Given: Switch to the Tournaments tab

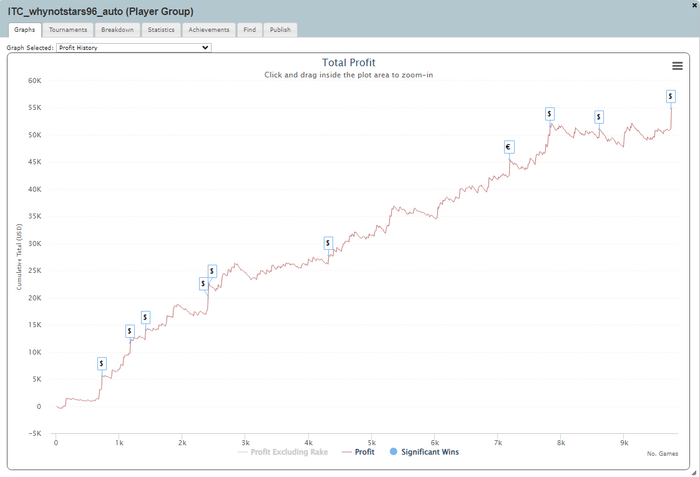Looking at the screenshot, I should [x=68, y=30].
